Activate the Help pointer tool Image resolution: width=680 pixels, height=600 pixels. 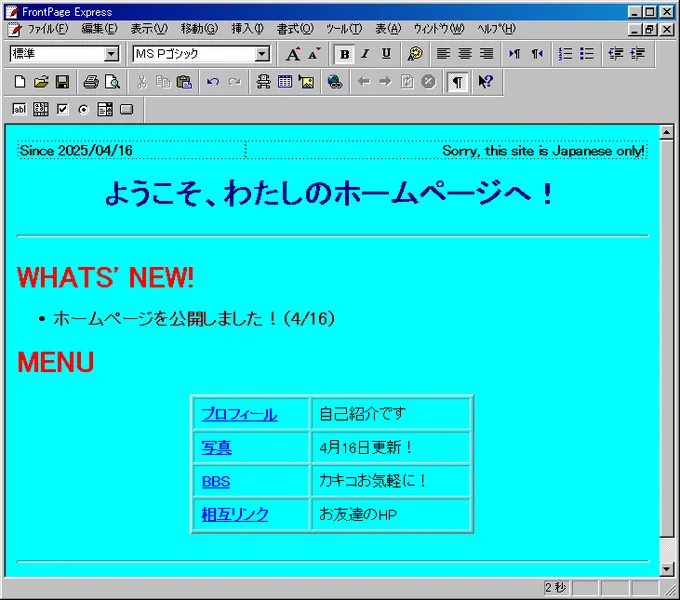click(x=486, y=82)
